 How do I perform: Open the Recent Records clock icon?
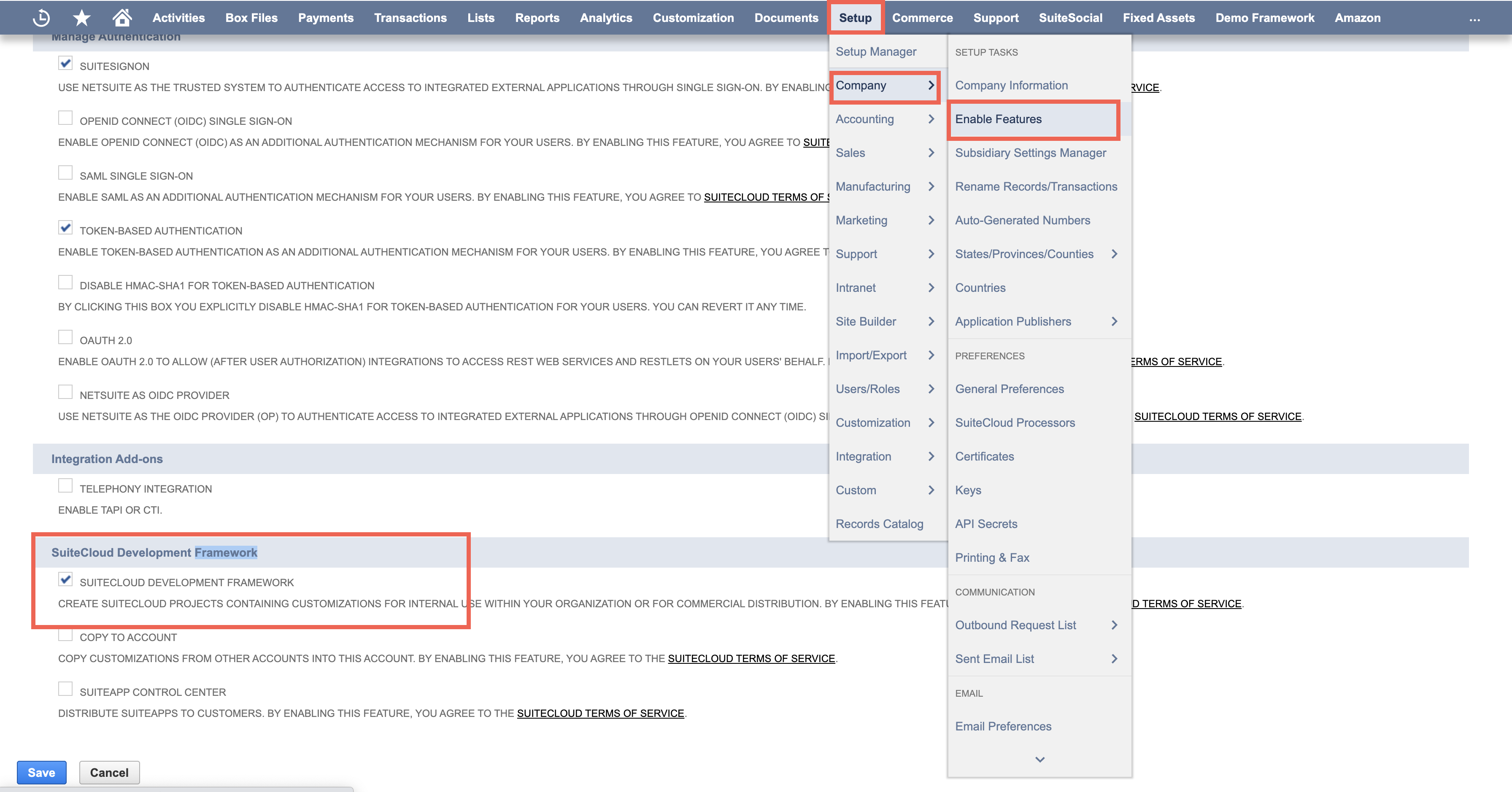(x=41, y=18)
